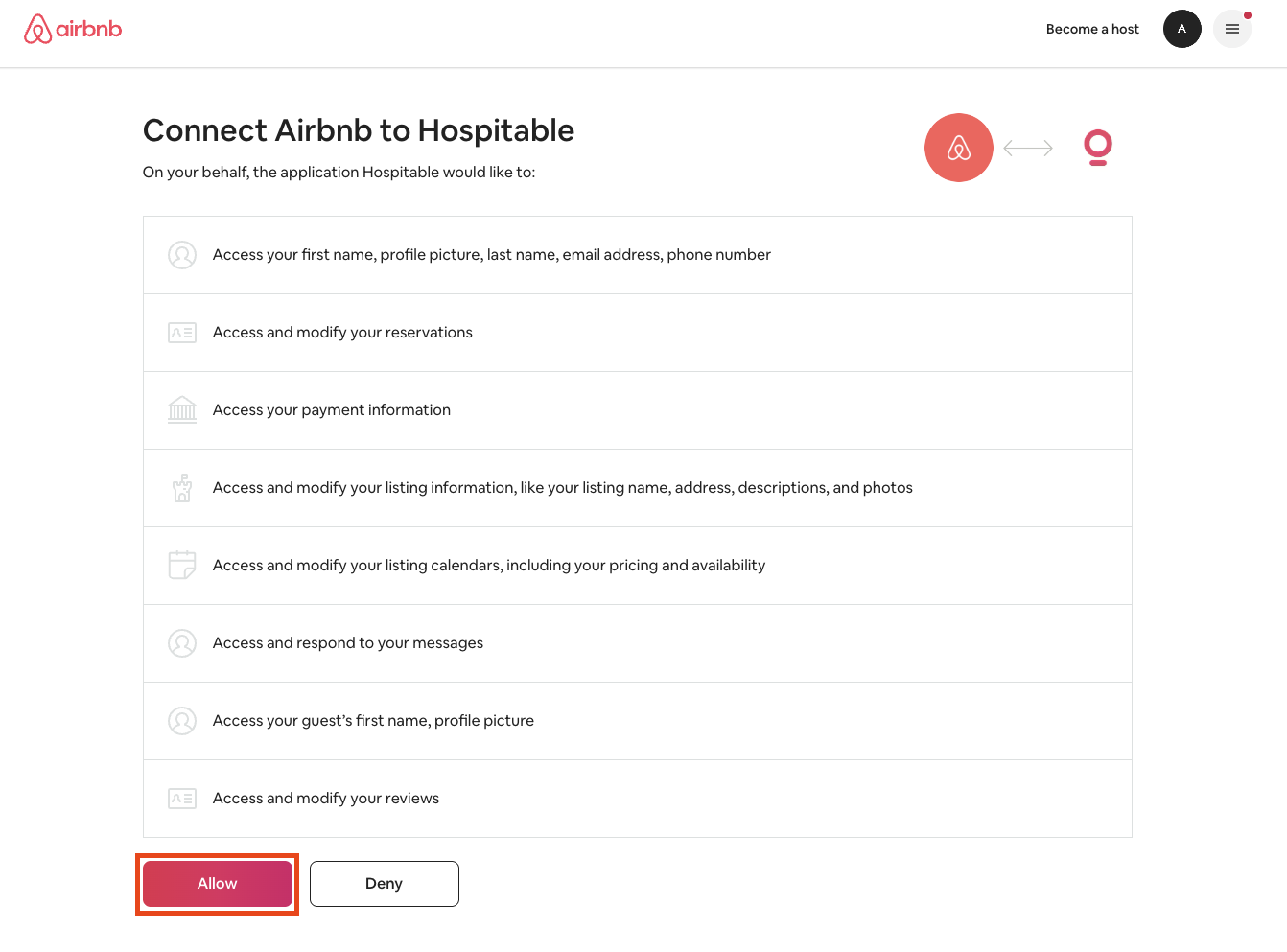Click the reviews card icon

pyautogui.click(x=182, y=799)
